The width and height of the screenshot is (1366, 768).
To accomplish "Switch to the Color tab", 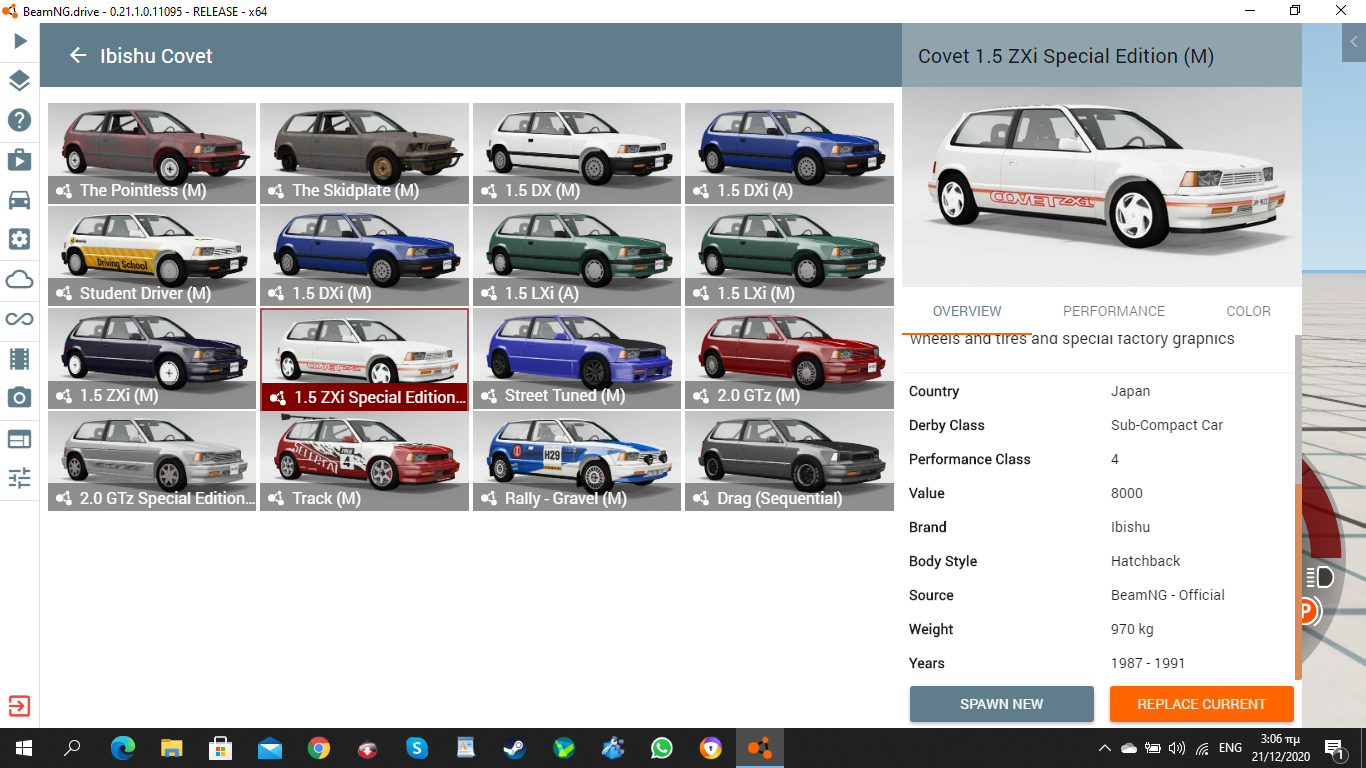I will point(1248,311).
